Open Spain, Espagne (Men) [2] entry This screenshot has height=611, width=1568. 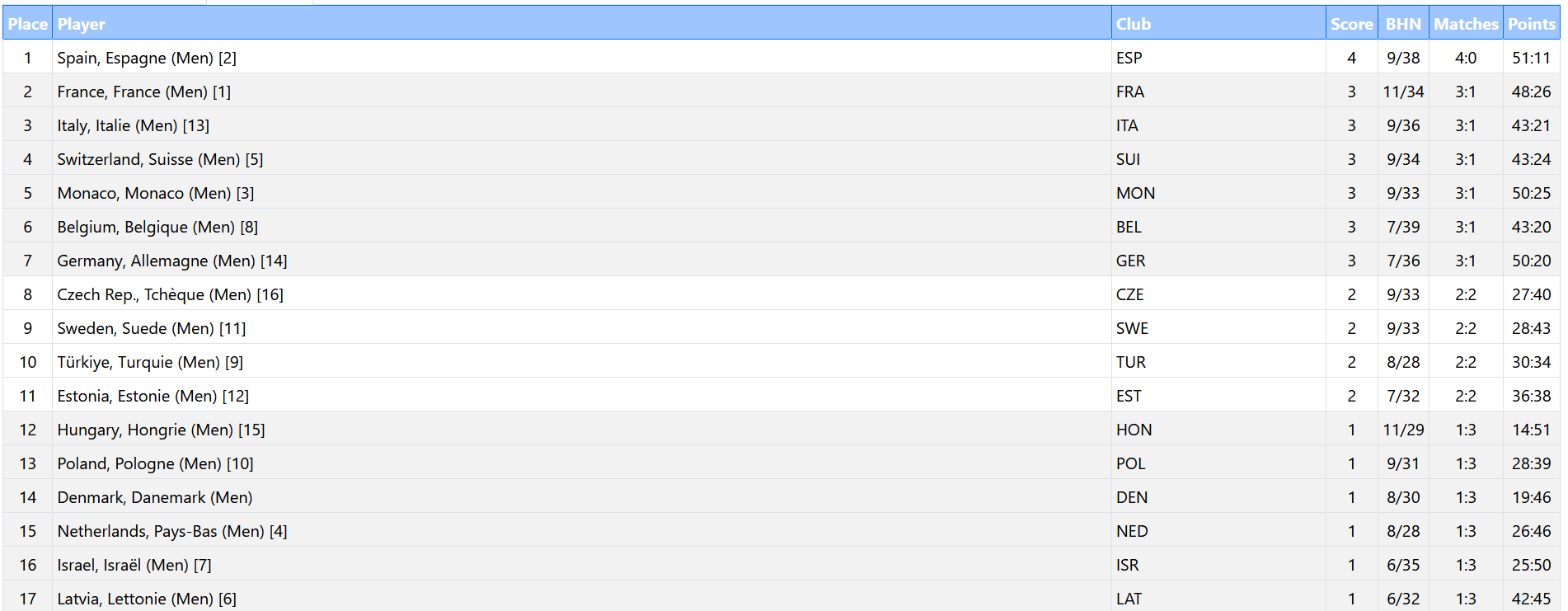pyautogui.click(x=147, y=58)
